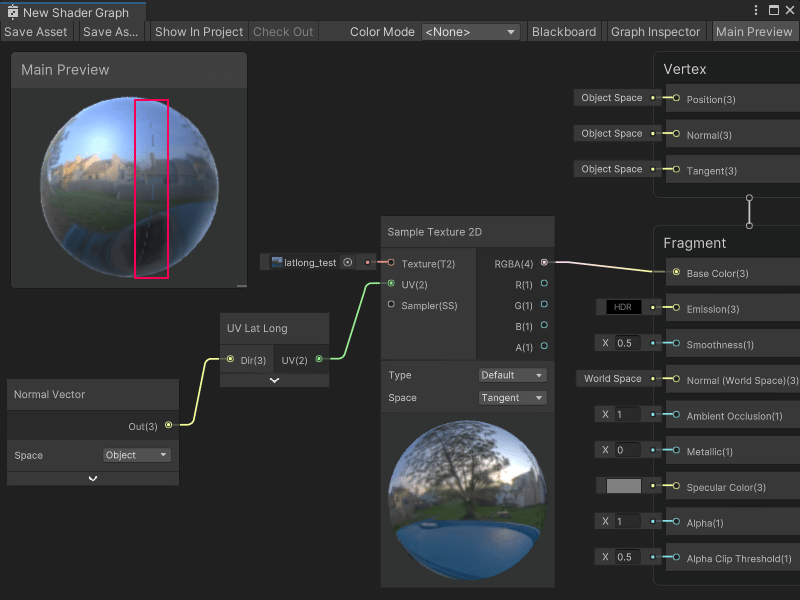
Task: Toggle the Graph Inspector panel
Action: pyautogui.click(x=656, y=31)
